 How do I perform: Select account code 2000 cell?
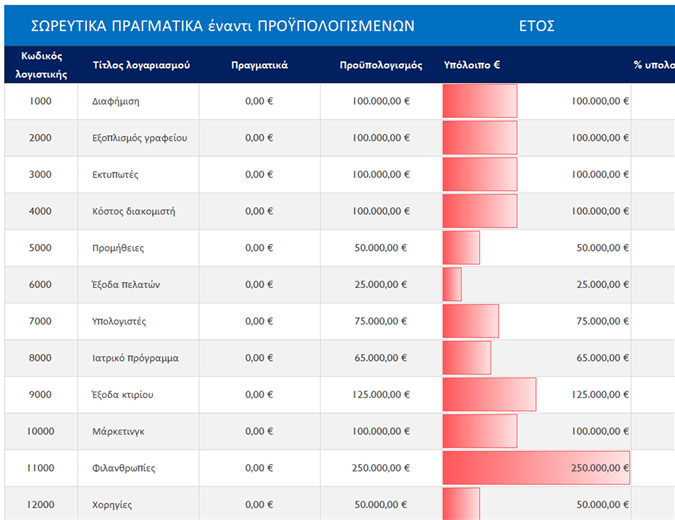click(41, 138)
